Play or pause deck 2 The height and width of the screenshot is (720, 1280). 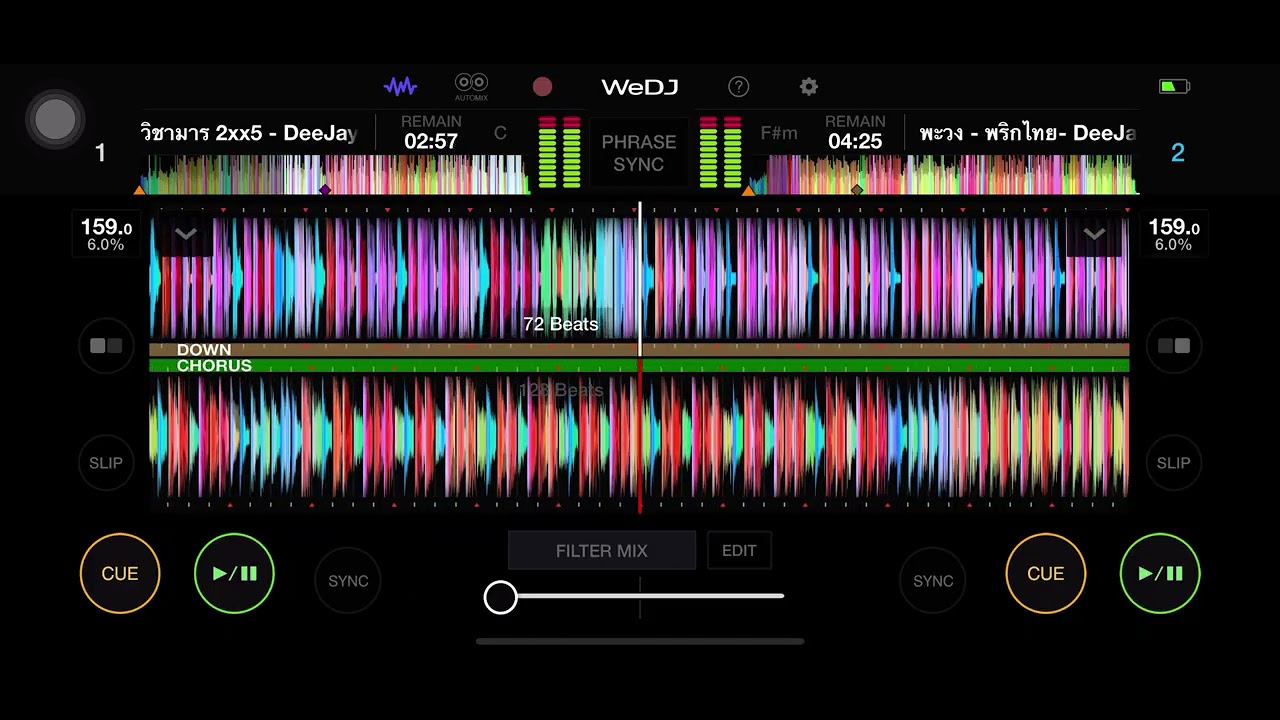(x=1160, y=573)
